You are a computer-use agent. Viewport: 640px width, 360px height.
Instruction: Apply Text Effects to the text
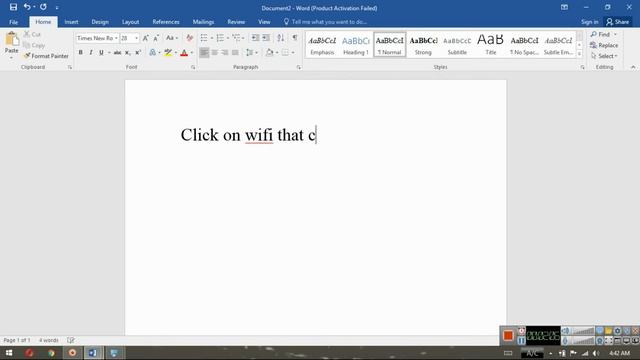152,52
